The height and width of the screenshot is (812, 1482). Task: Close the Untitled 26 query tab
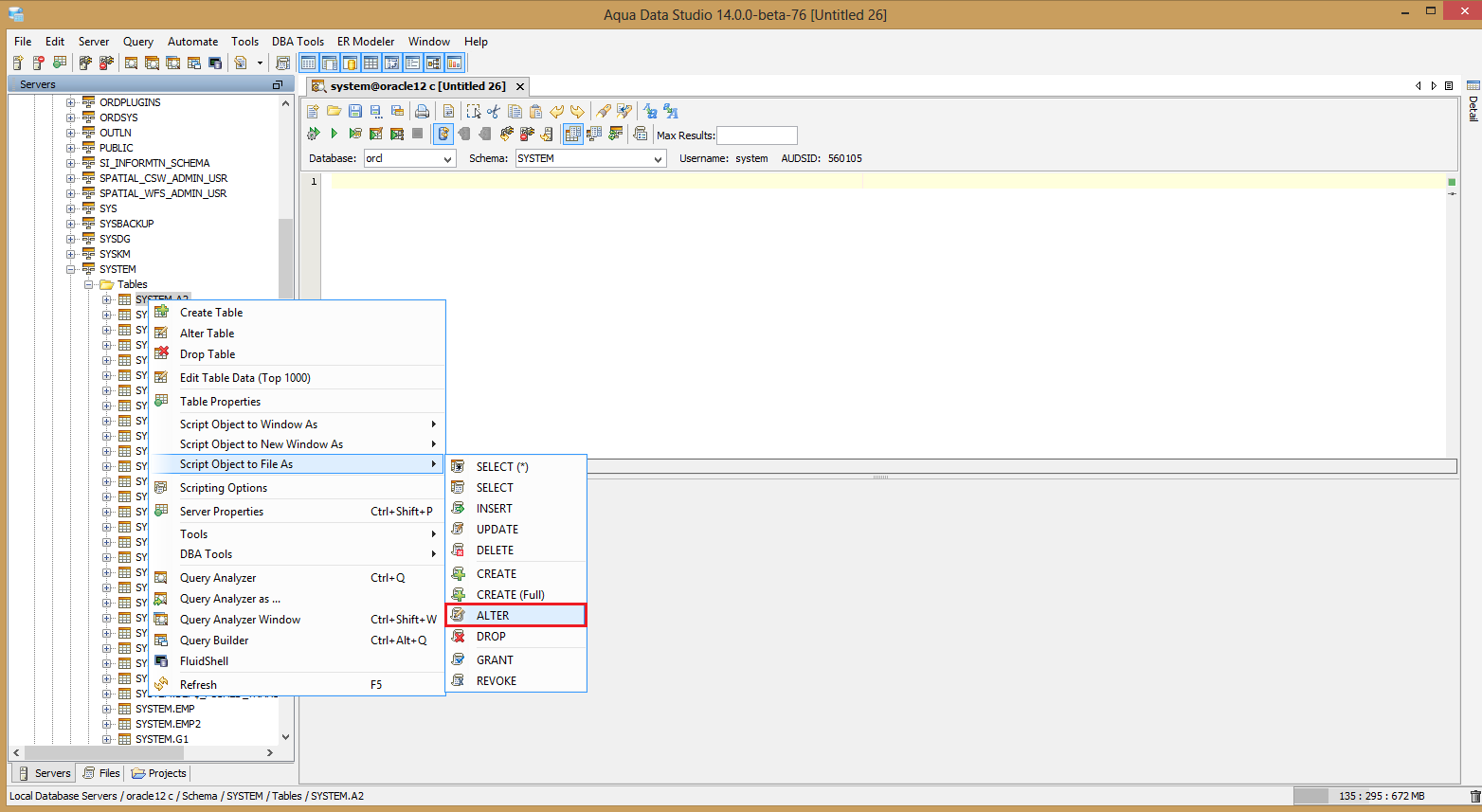click(520, 86)
